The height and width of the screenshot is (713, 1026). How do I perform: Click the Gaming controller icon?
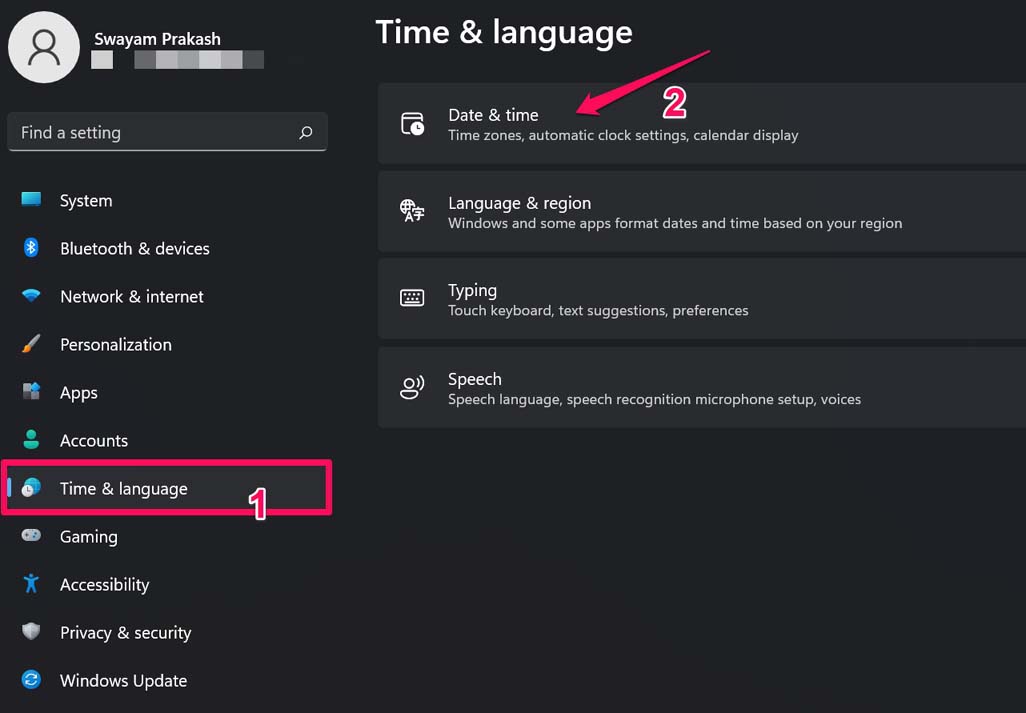(31, 536)
